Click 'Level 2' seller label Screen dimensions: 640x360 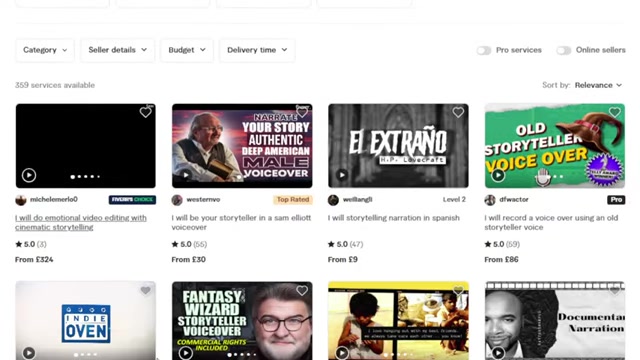[454, 200]
